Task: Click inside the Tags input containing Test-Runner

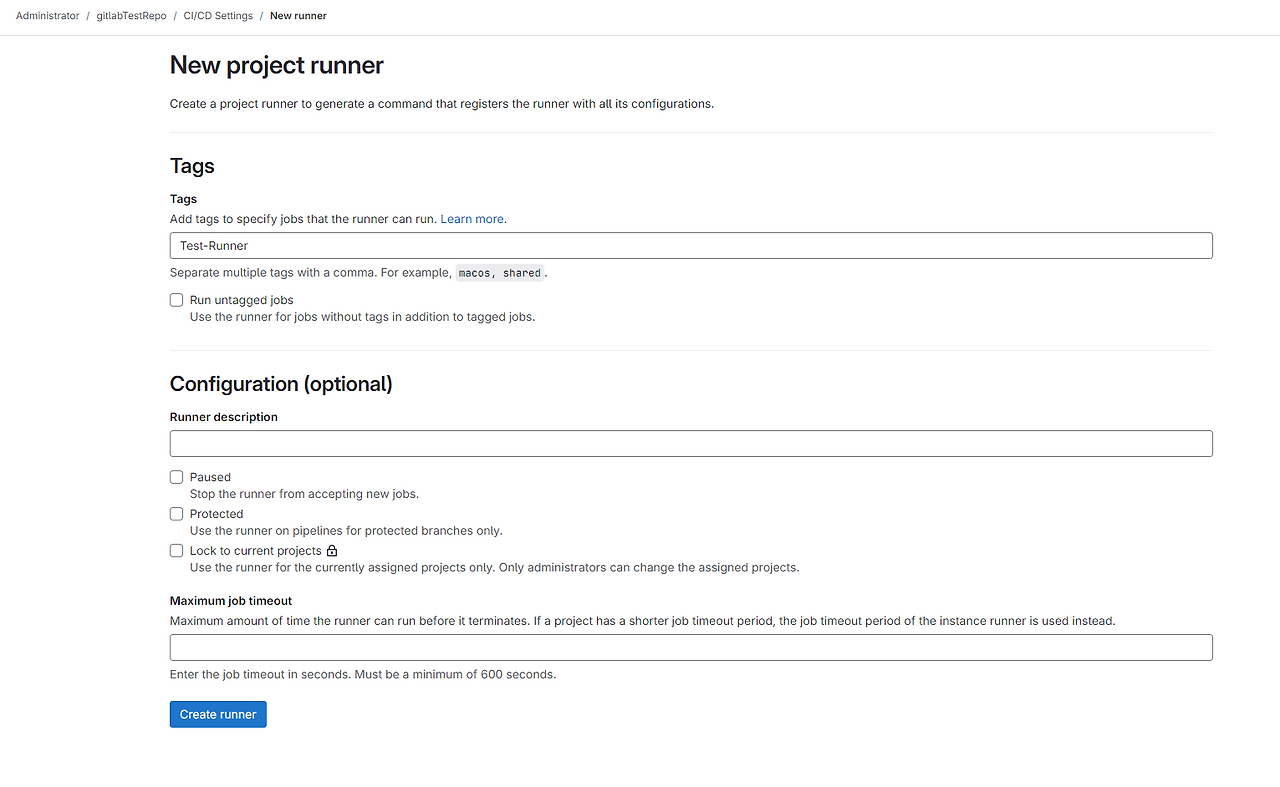Action: click(x=600, y=245)
